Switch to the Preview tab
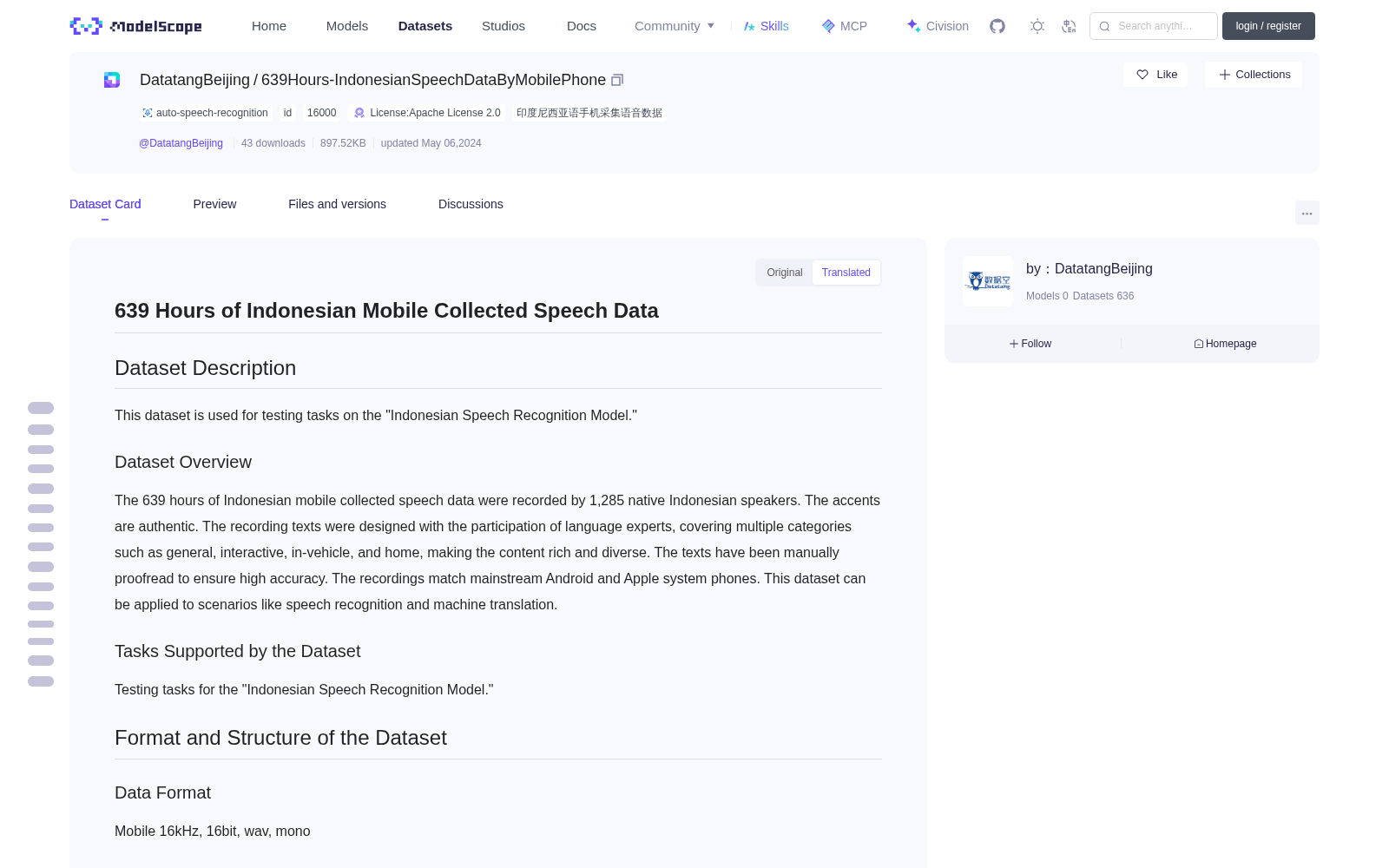This screenshot has width=1389, height=868. [x=214, y=204]
